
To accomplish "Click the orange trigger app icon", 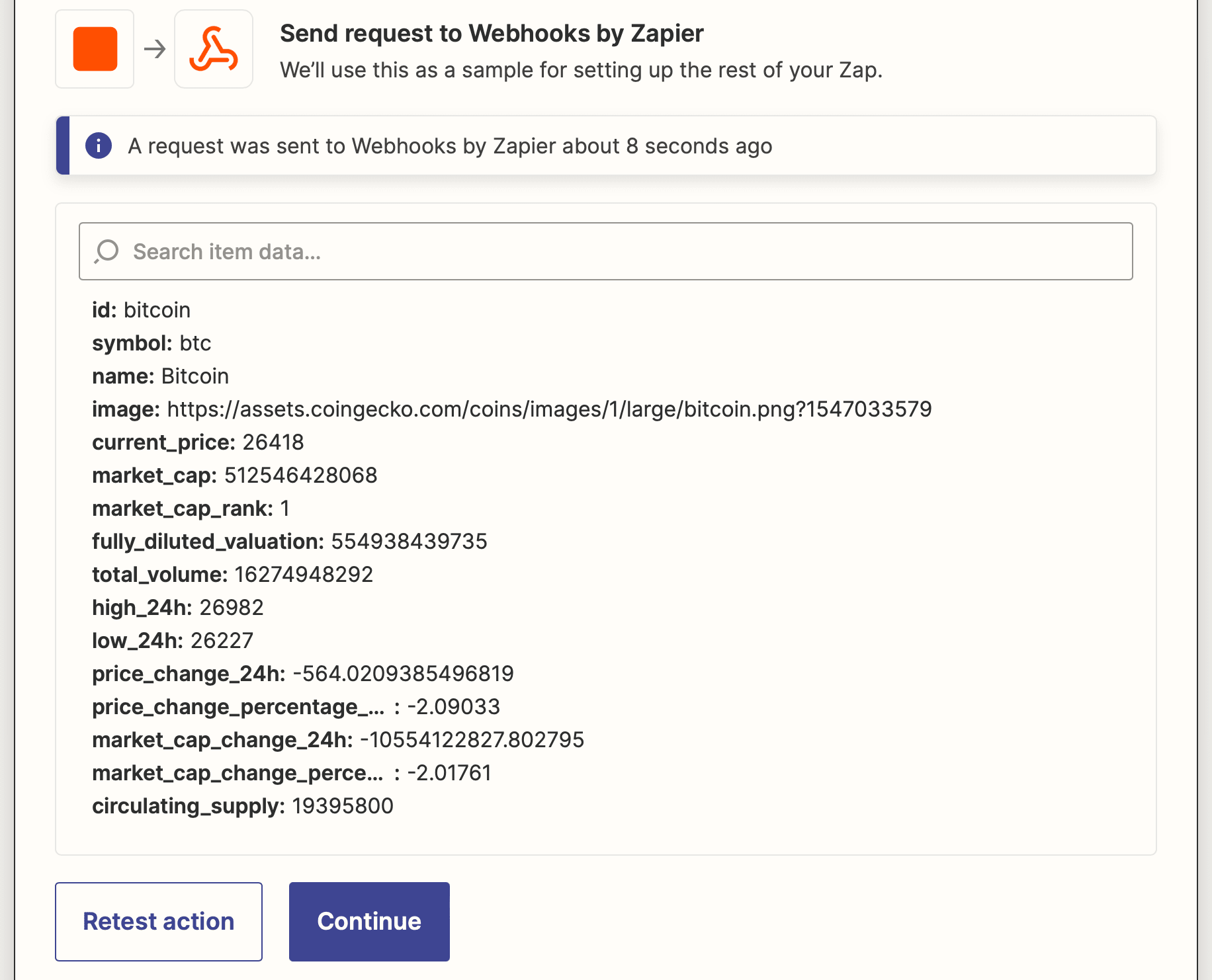I will tap(94, 48).
